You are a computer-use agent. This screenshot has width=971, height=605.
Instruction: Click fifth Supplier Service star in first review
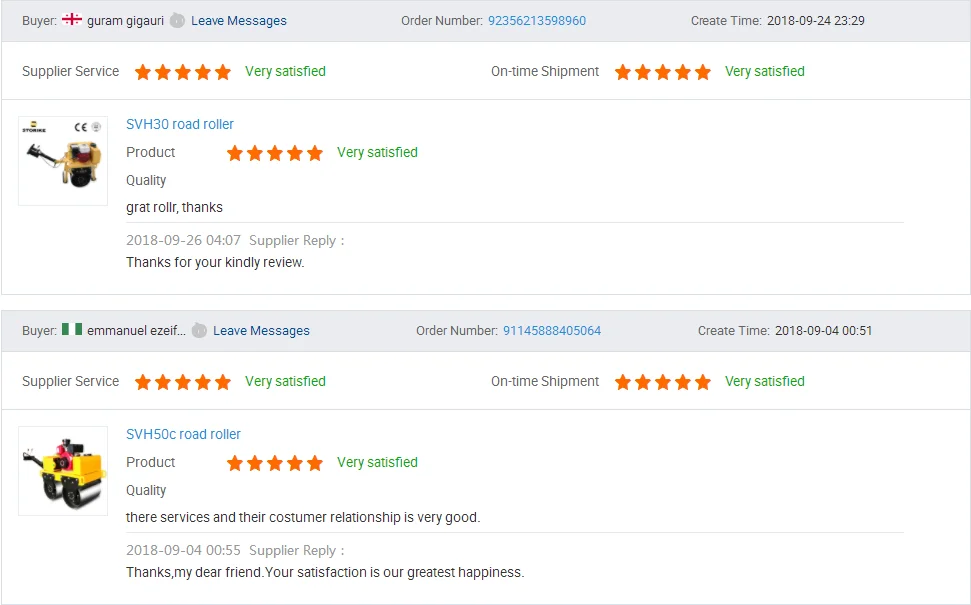coord(223,72)
